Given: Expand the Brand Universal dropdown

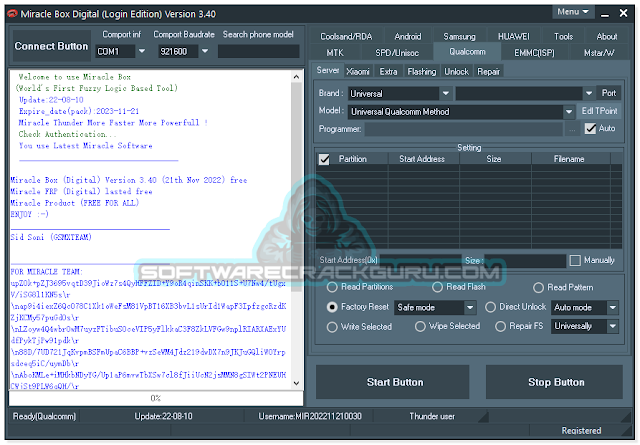Looking at the screenshot, I should click(x=445, y=93).
